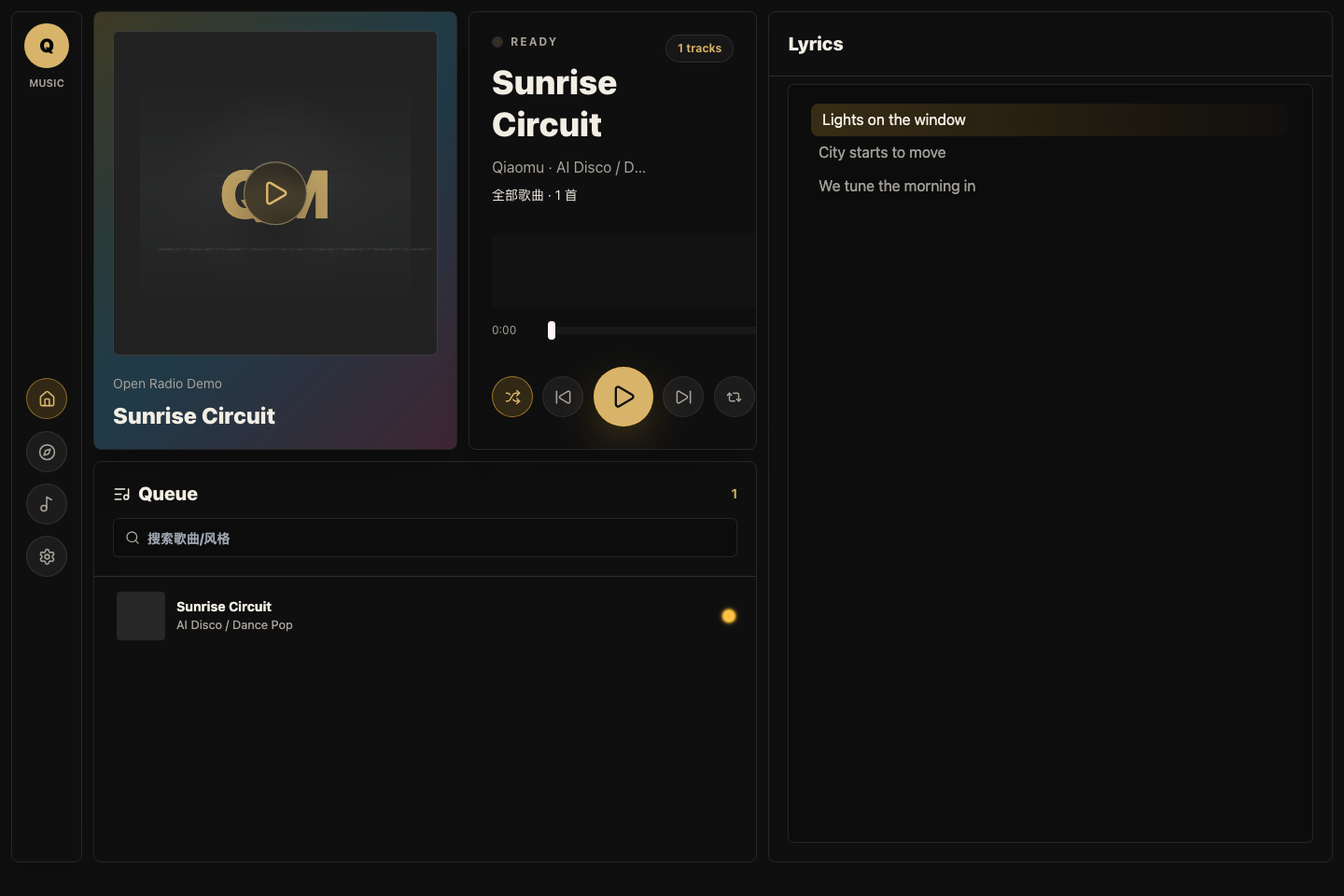
Task: Click the 0:00 elapsed time
Action: [x=504, y=330]
